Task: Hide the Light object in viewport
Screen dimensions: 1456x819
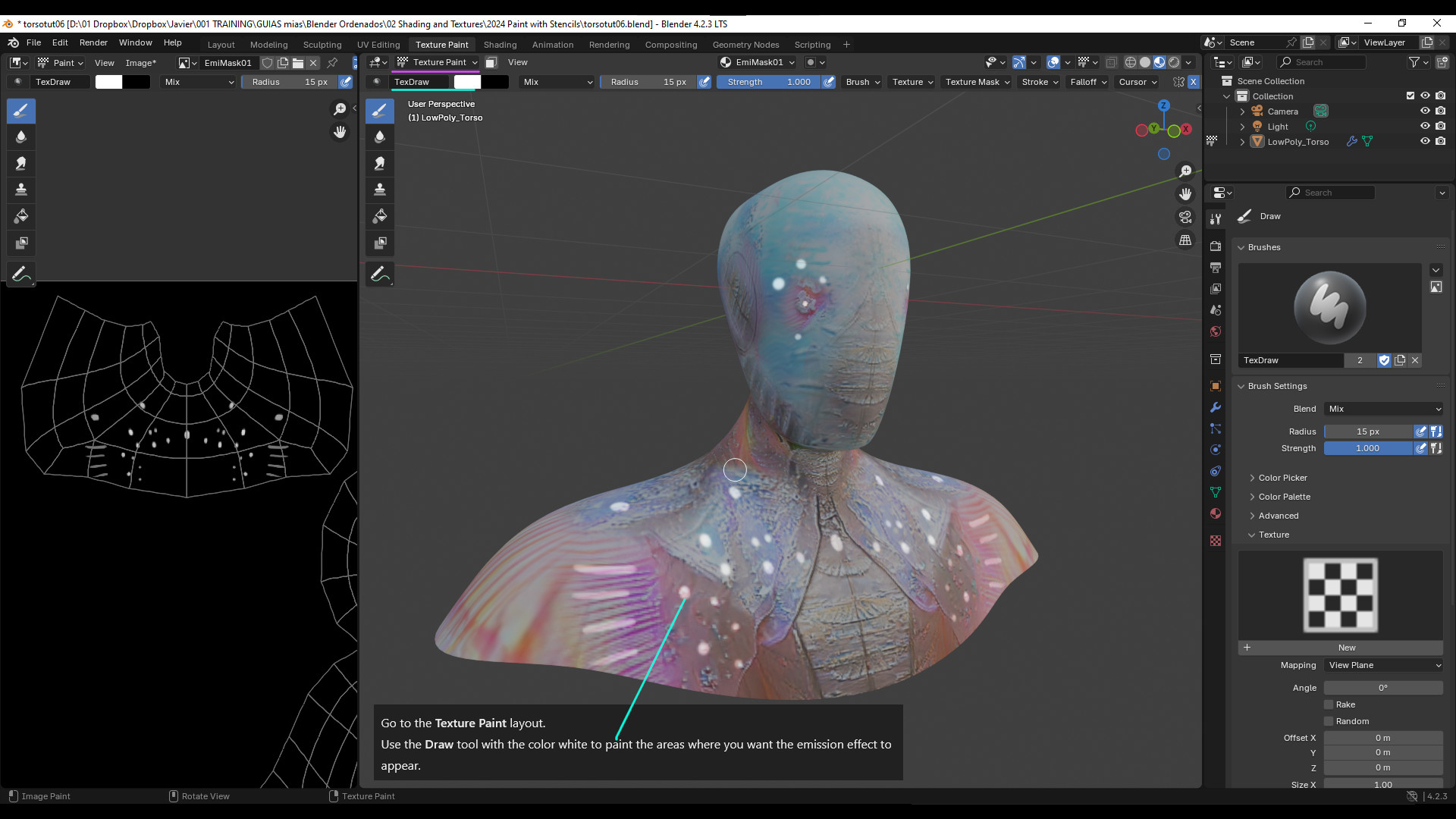Action: click(x=1425, y=126)
